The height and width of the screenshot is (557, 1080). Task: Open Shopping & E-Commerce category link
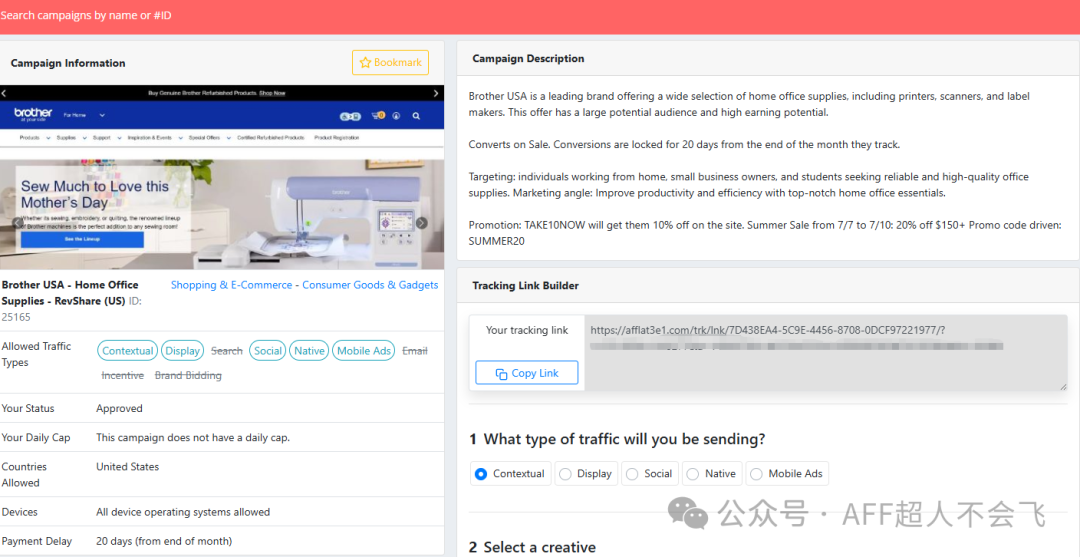231,285
